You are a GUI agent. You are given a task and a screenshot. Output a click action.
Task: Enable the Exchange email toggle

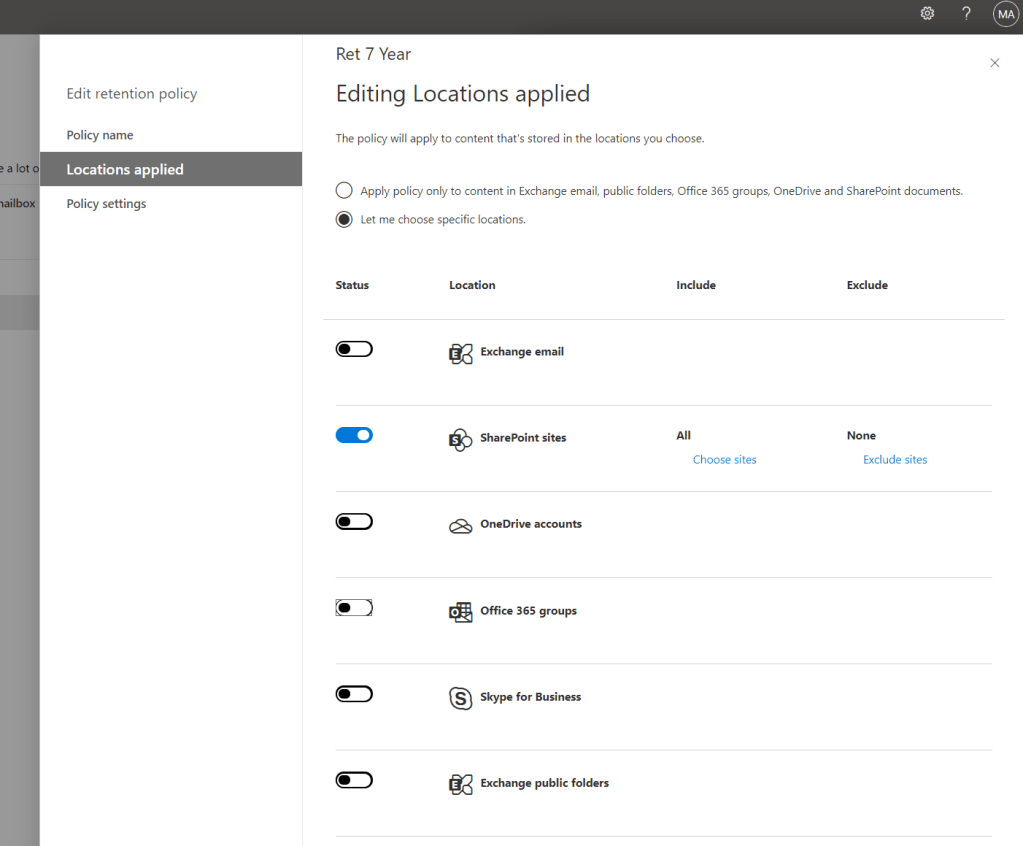(x=354, y=349)
